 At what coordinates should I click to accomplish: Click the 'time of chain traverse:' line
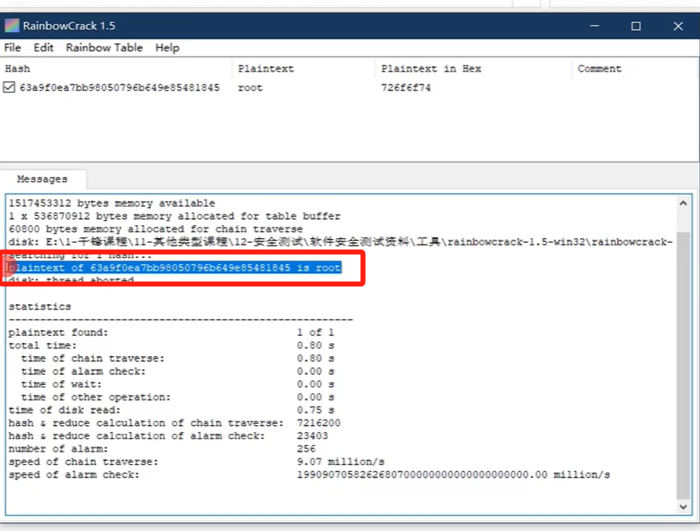point(177,359)
